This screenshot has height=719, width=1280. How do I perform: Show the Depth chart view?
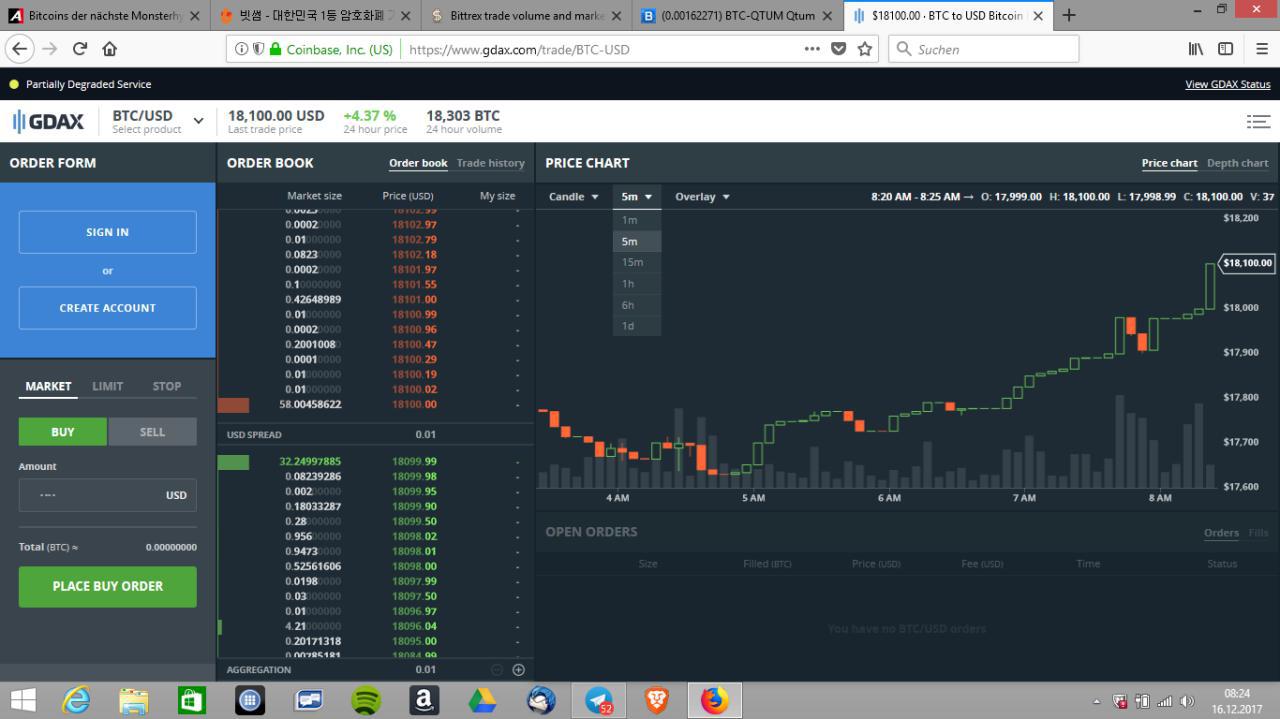click(x=1237, y=163)
